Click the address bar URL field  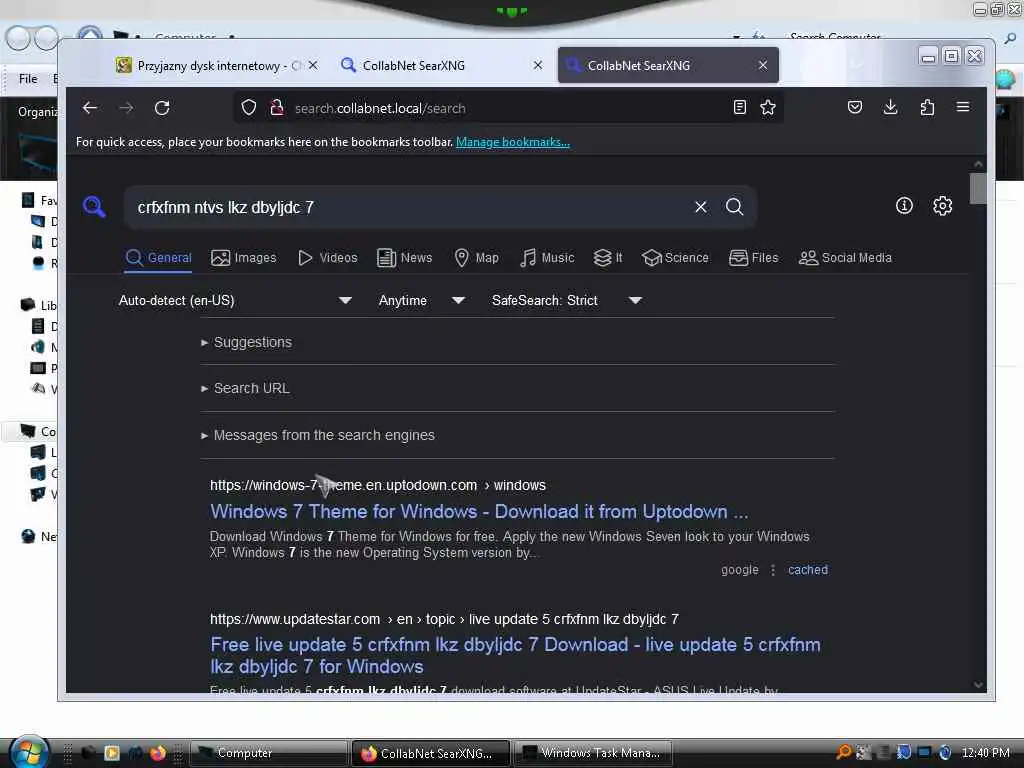pos(509,108)
